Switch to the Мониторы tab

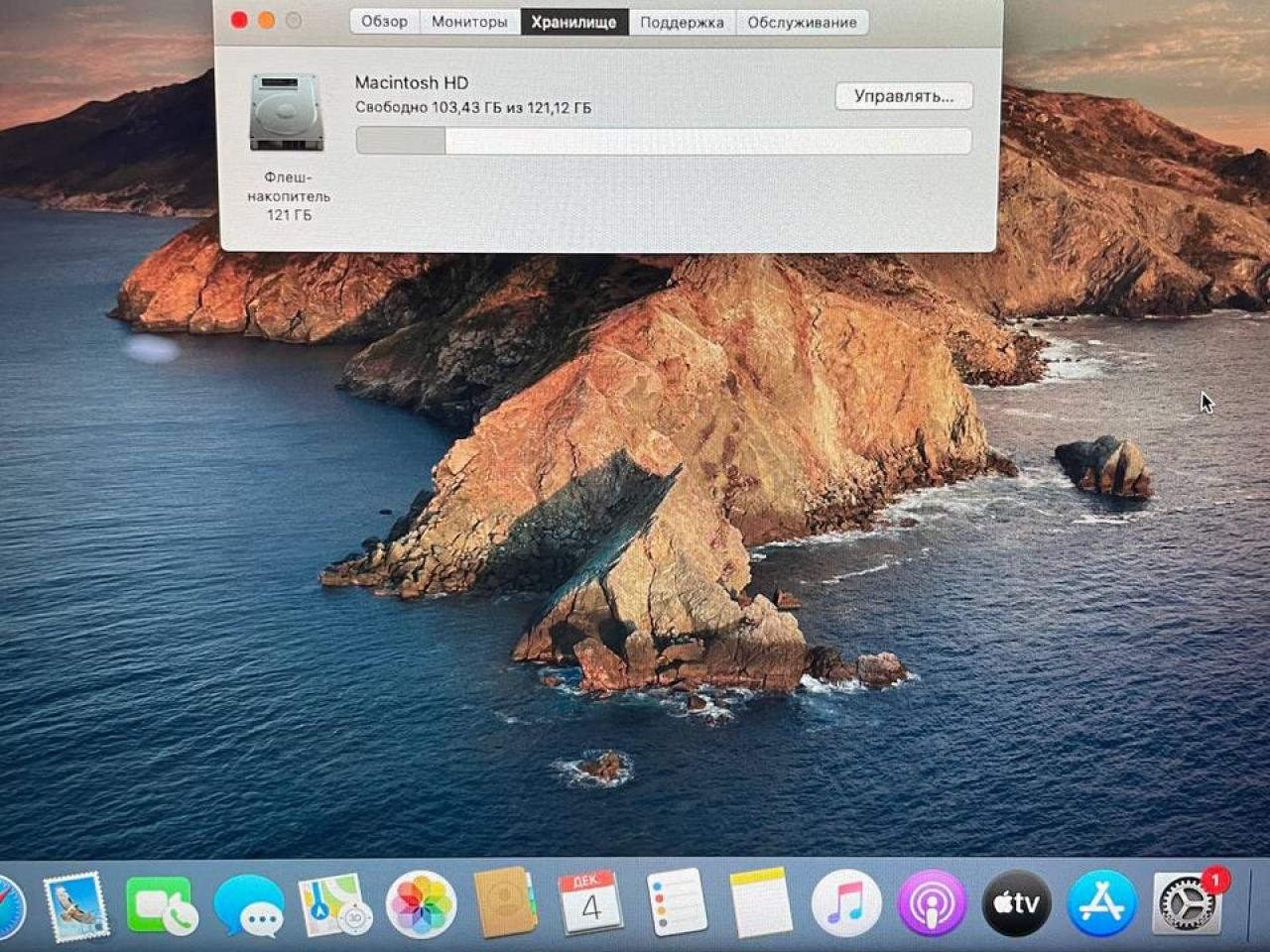click(x=469, y=22)
